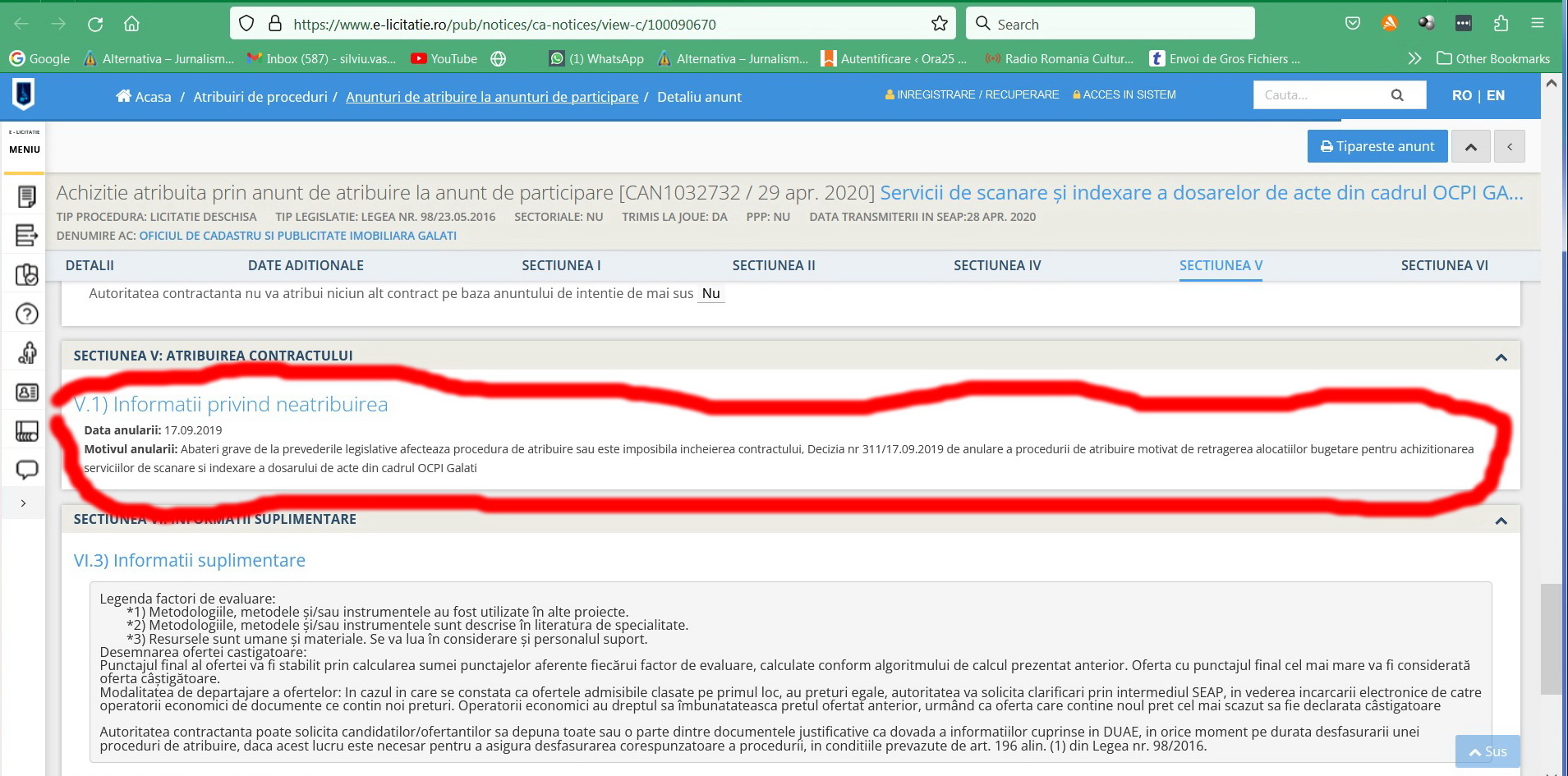Click the help question mark sidebar icon
This screenshot has height=776, width=1568.
[x=27, y=314]
